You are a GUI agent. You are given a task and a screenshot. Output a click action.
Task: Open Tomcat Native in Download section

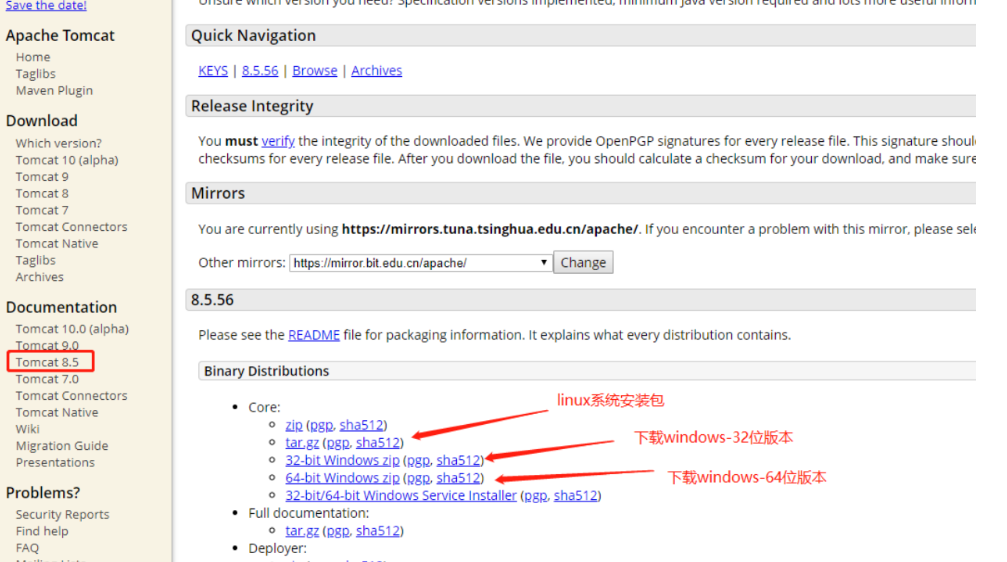57,243
